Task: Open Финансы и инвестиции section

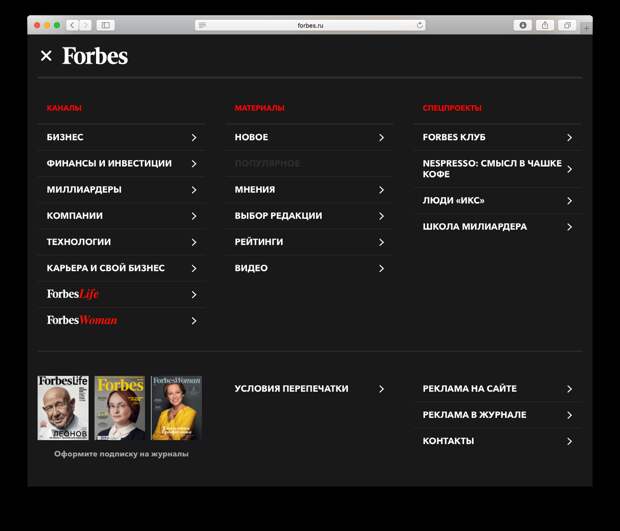Action: click(x=121, y=163)
